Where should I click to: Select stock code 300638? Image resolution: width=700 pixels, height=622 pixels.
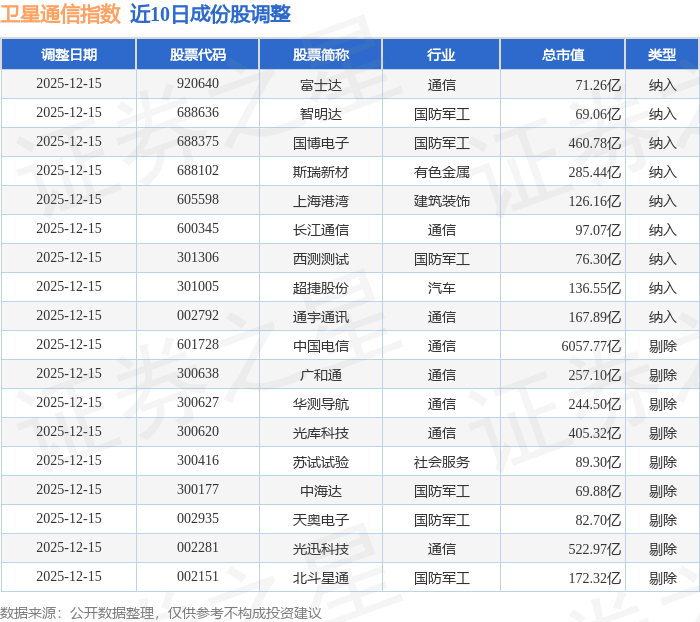click(x=198, y=374)
